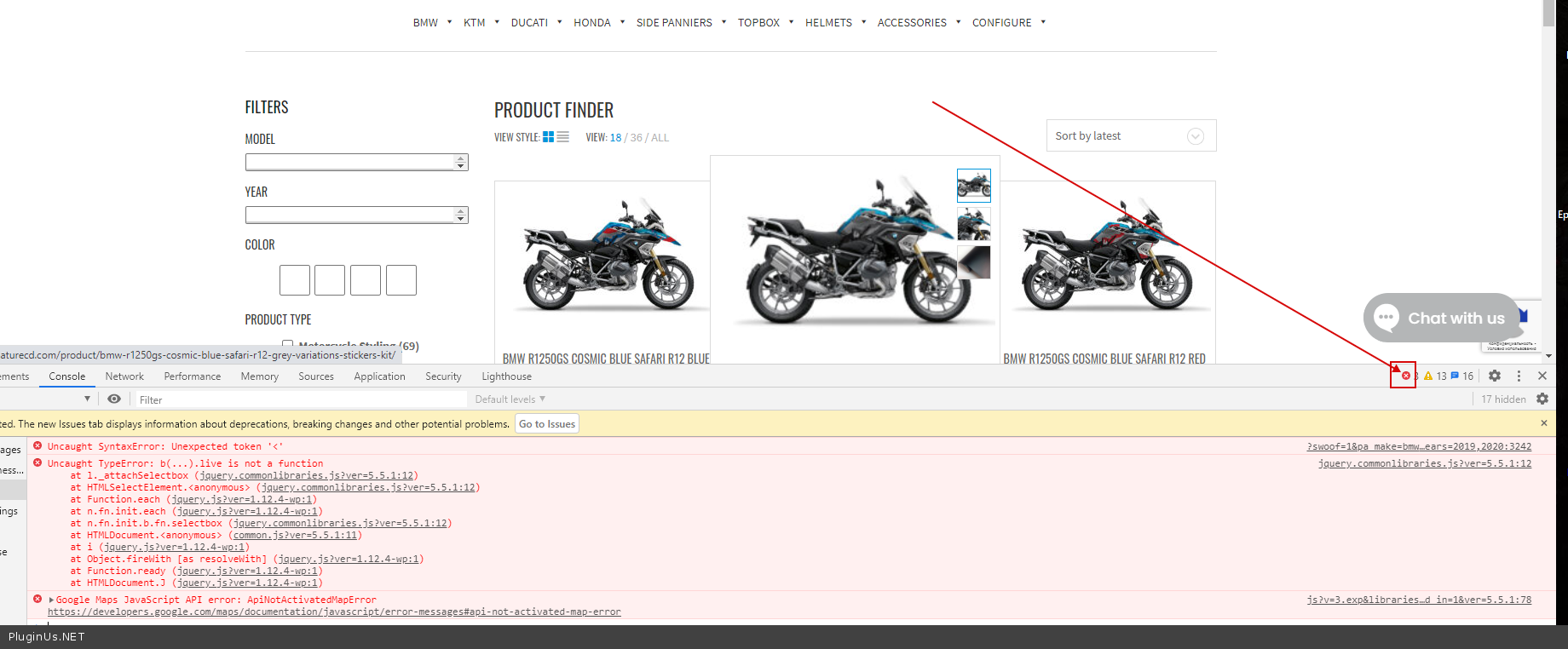Viewport: 1568px width, 649px height.
Task: Open DevTools settings gear
Action: click(x=1495, y=376)
